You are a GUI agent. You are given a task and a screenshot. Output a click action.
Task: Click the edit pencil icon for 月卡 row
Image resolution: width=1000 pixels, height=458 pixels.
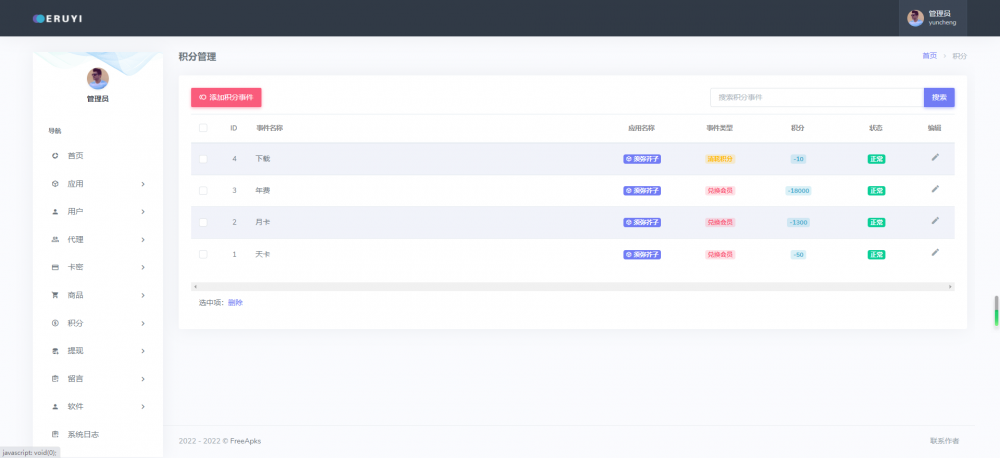pos(935,221)
